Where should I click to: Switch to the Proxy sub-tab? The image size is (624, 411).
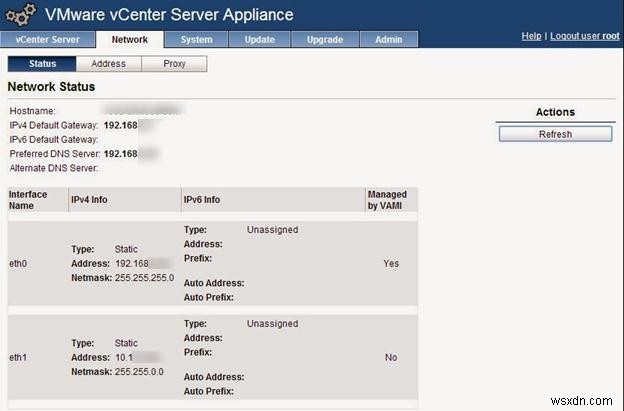tap(174, 64)
